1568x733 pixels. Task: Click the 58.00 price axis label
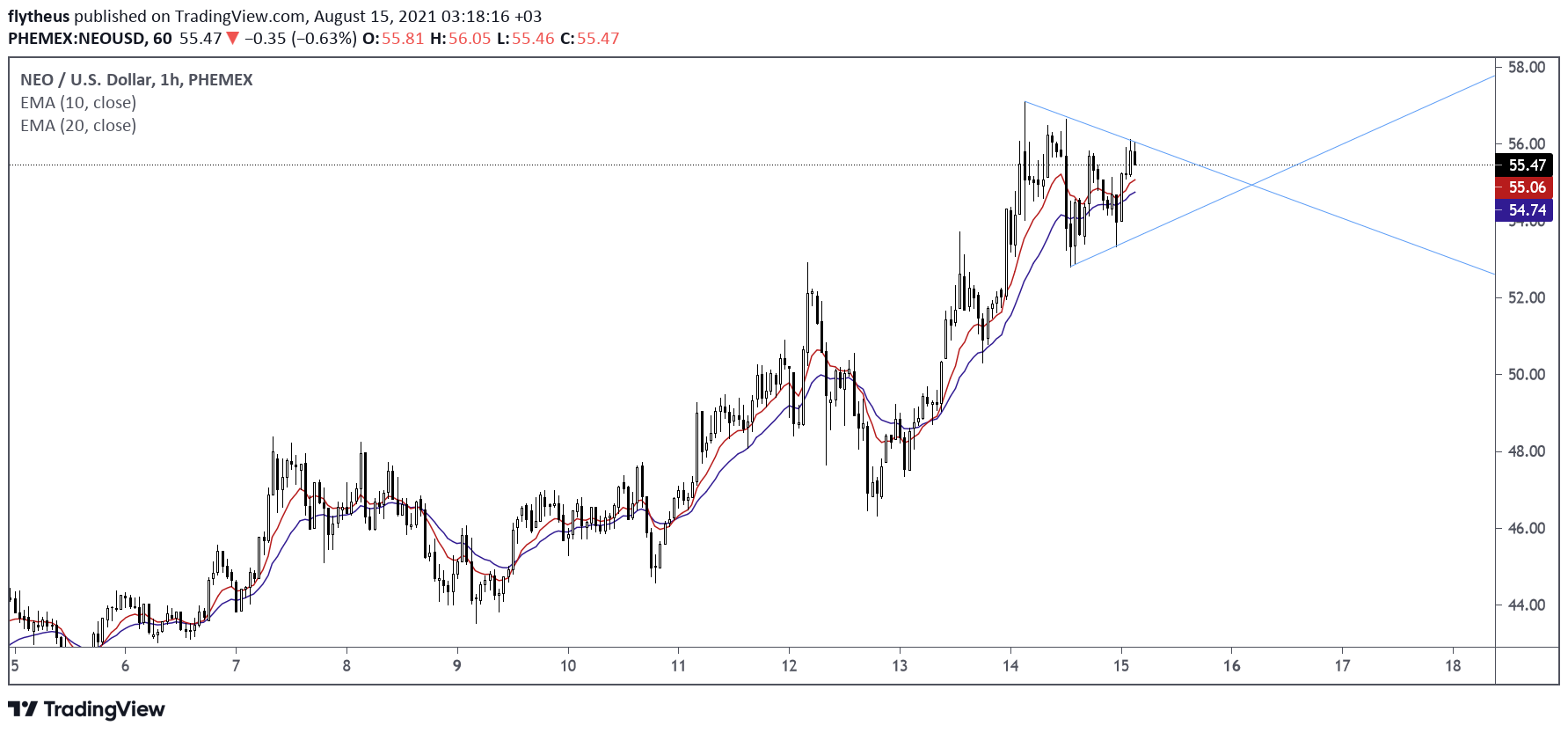[1526, 67]
